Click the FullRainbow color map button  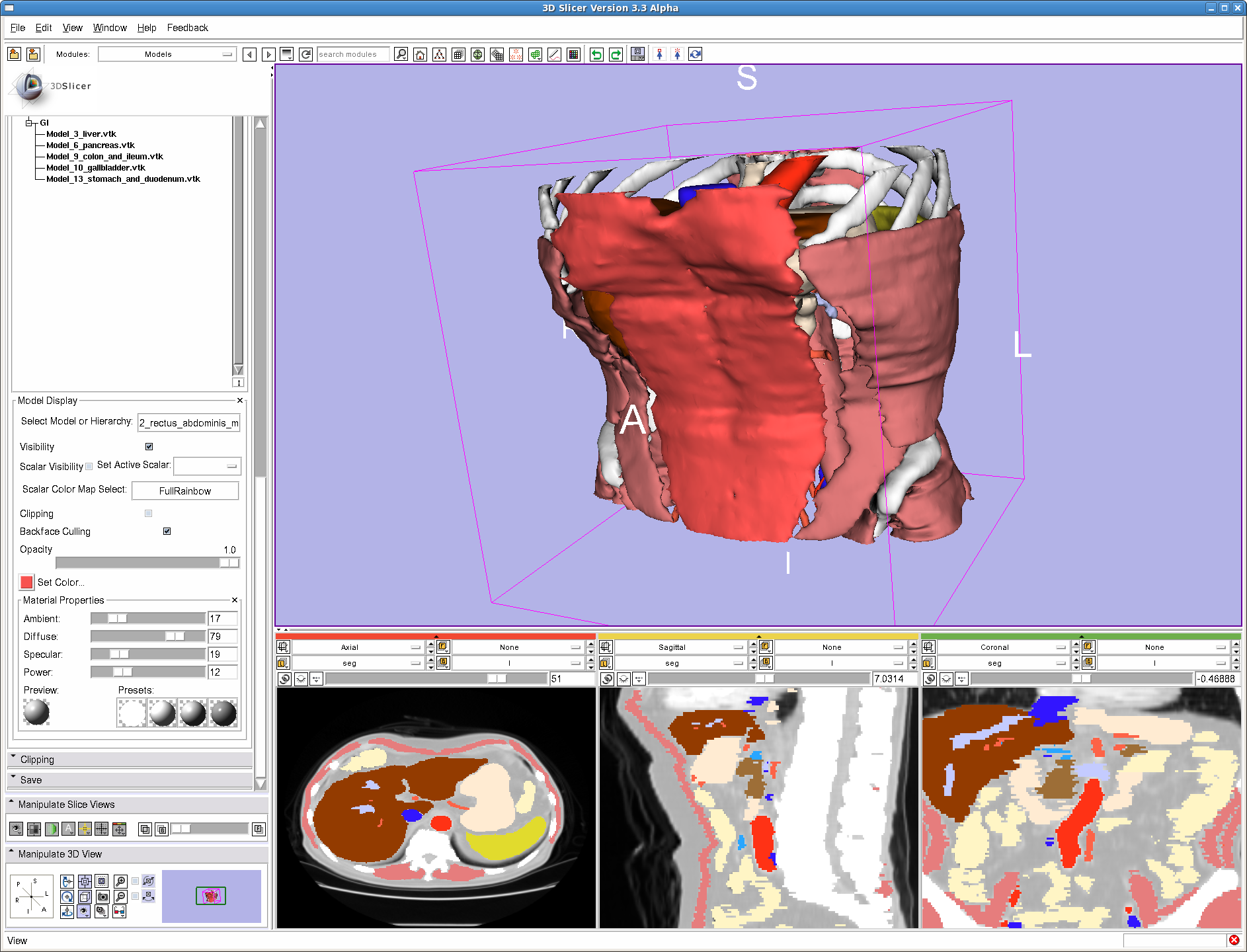tap(185, 491)
